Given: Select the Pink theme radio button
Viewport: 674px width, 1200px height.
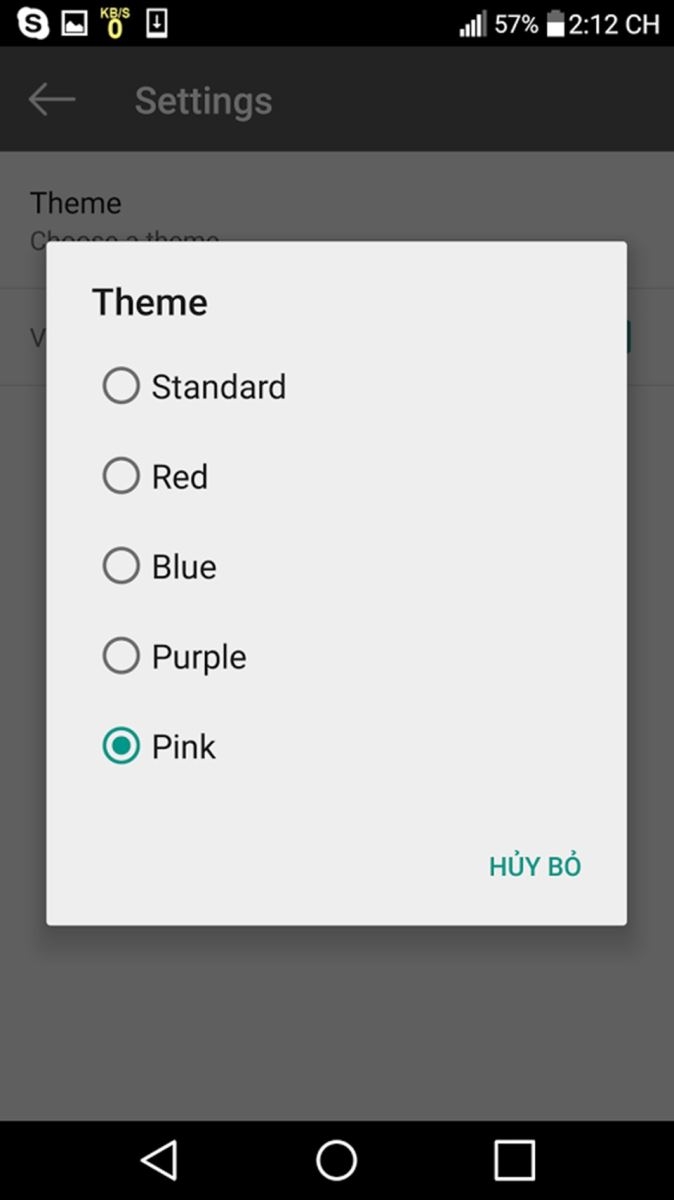Looking at the screenshot, I should (x=121, y=746).
